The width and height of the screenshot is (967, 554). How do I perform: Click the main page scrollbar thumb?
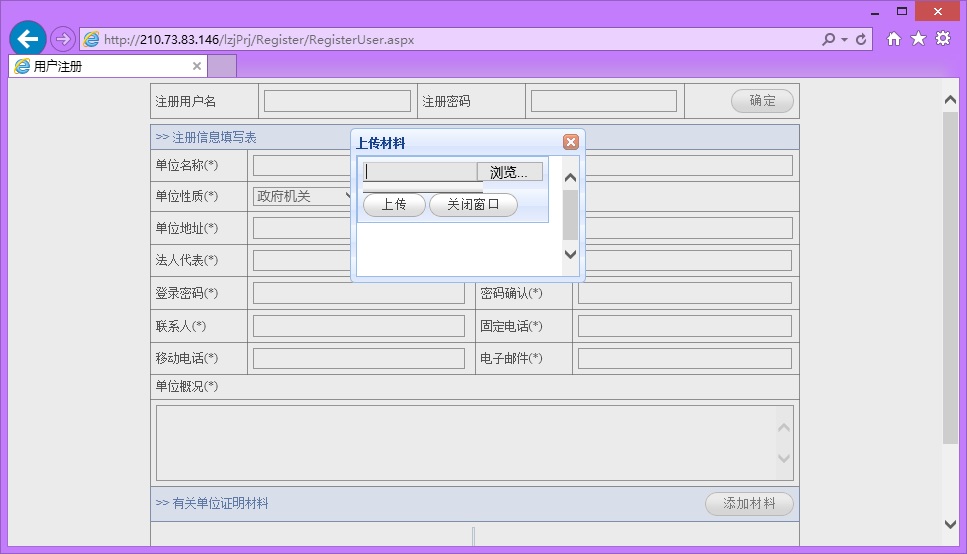point(950,278)
